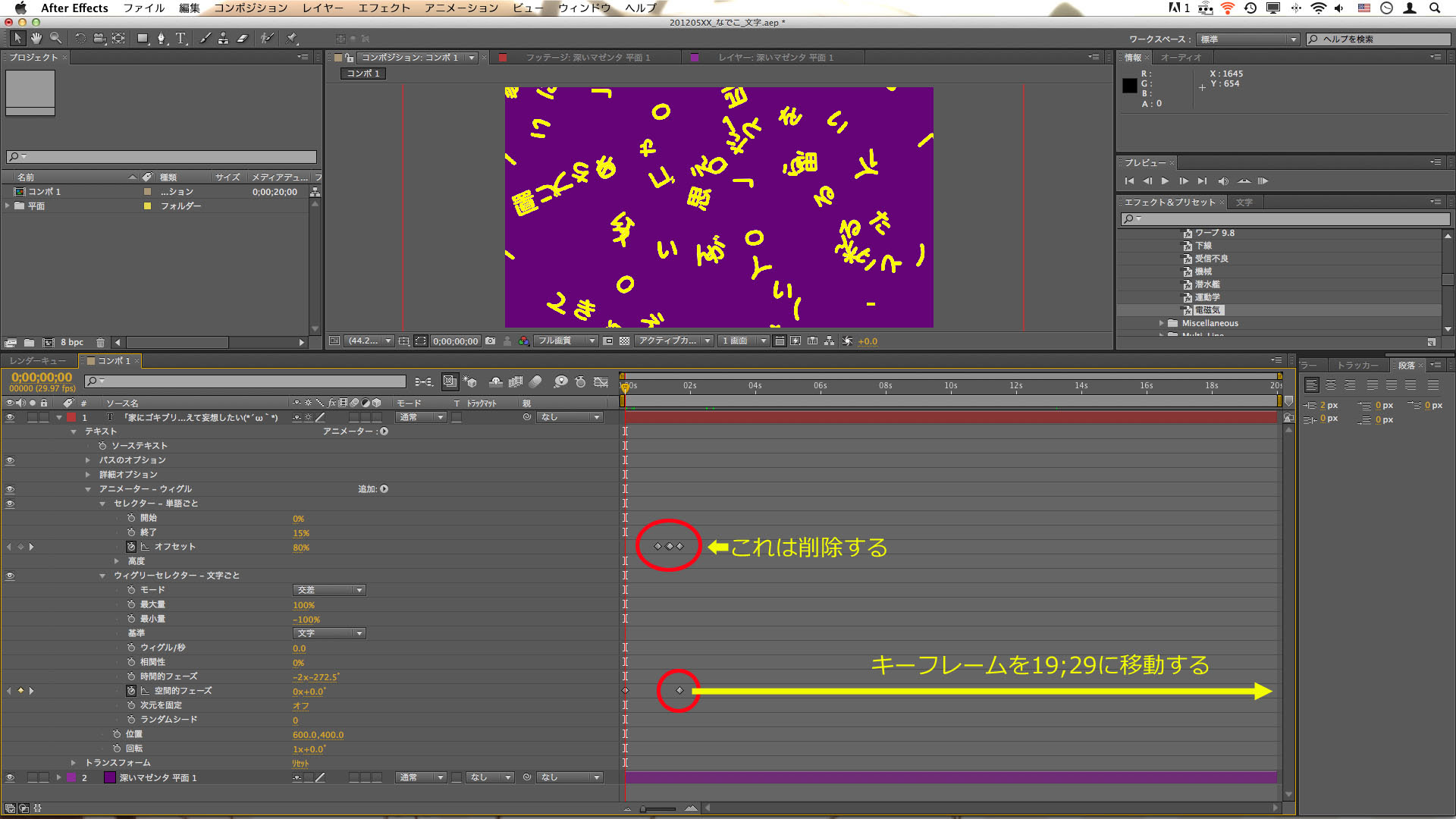
Task: Click the ヘルプを検索 search field
Action: [x=1378, y=39]
